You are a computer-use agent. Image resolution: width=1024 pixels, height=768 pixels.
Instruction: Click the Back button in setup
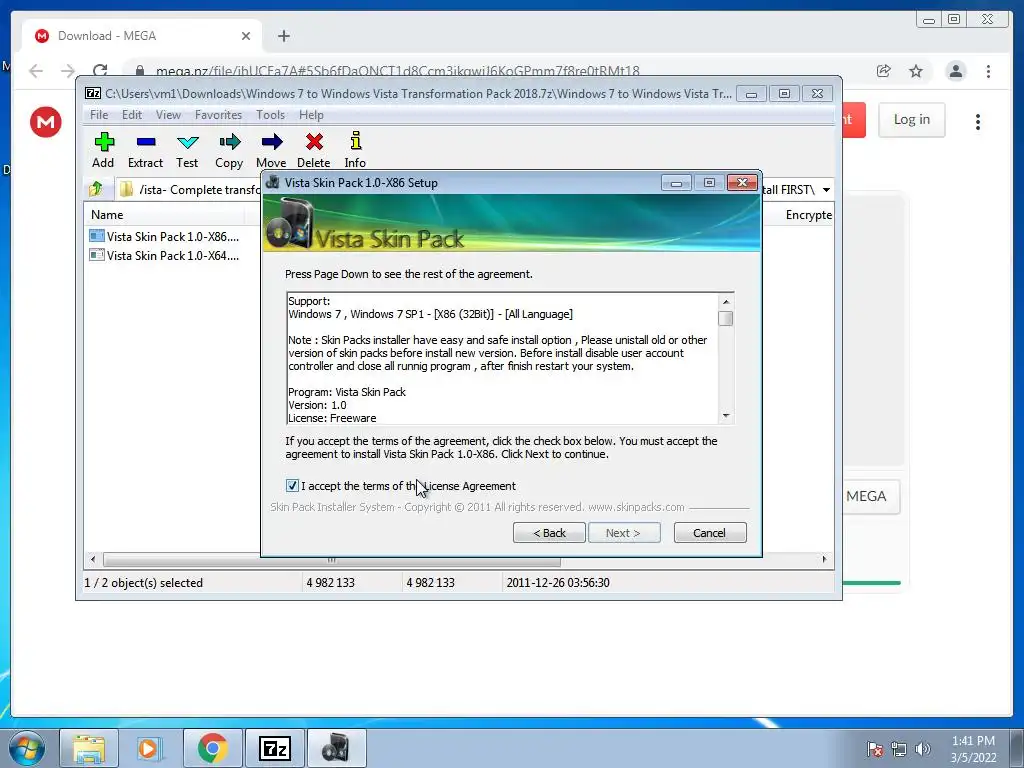tap(549, 532)
